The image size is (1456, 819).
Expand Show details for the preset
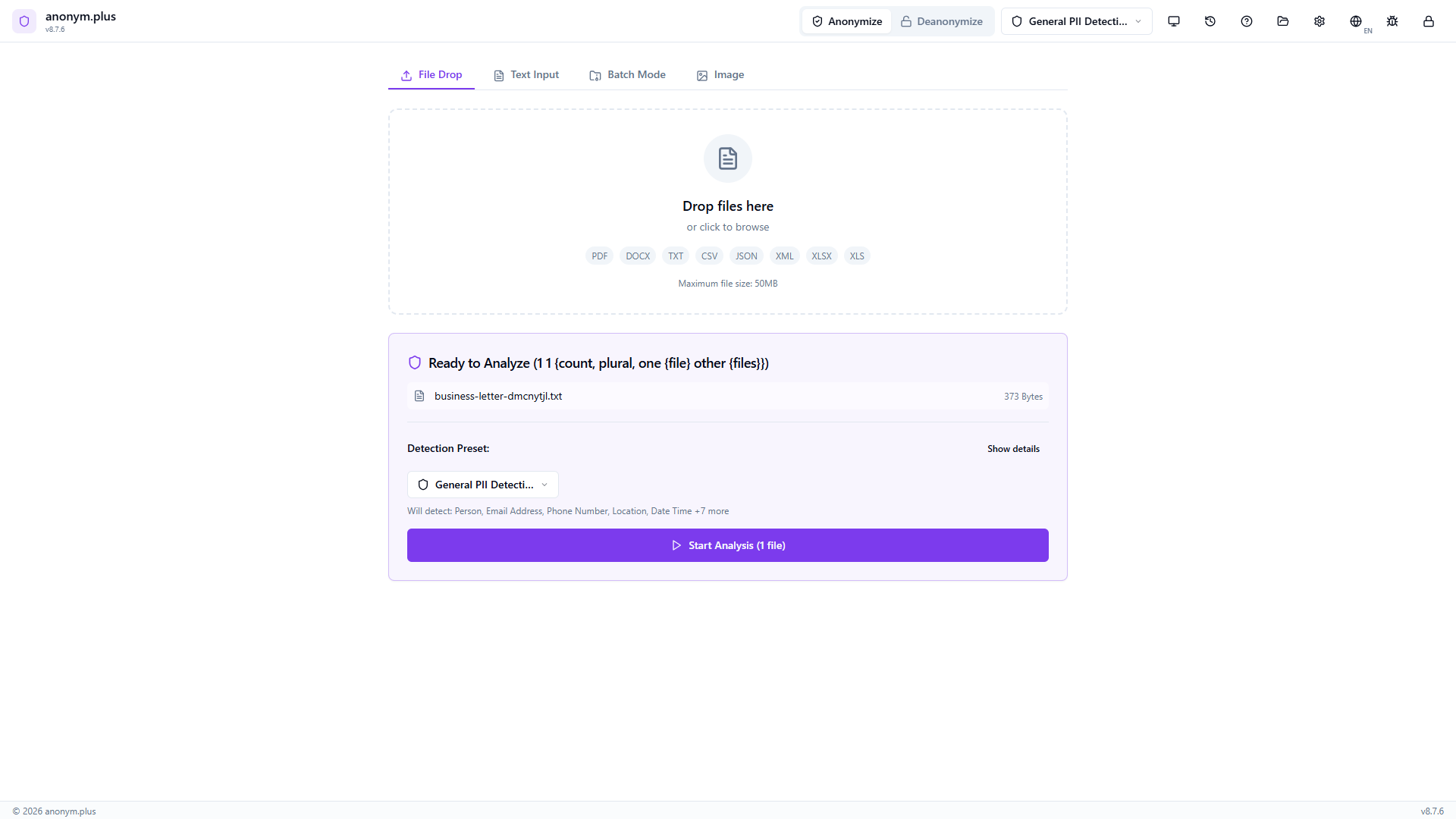pos(1013,449)
